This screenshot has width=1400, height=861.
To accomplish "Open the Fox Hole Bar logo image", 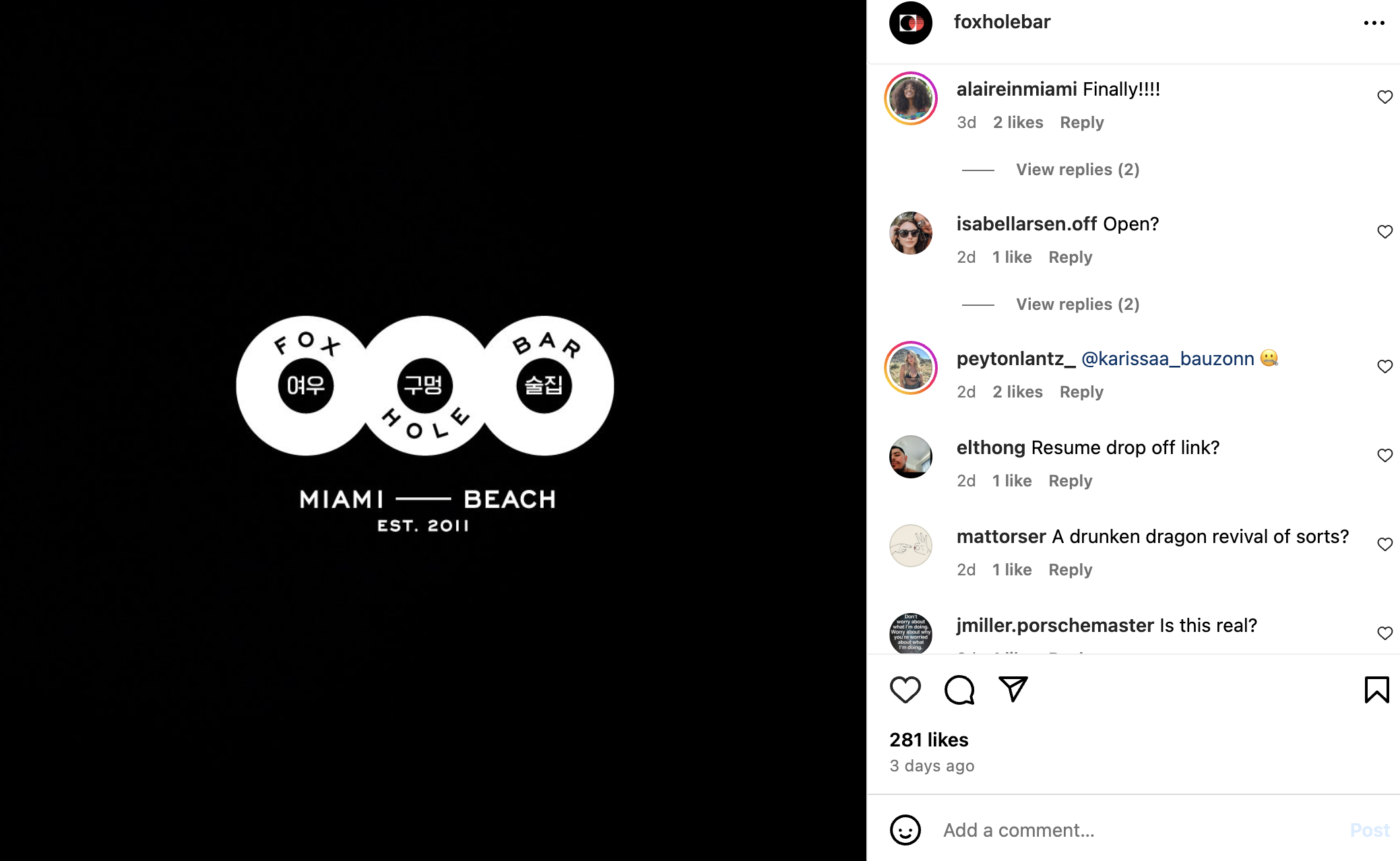I will tap(425, 423).
